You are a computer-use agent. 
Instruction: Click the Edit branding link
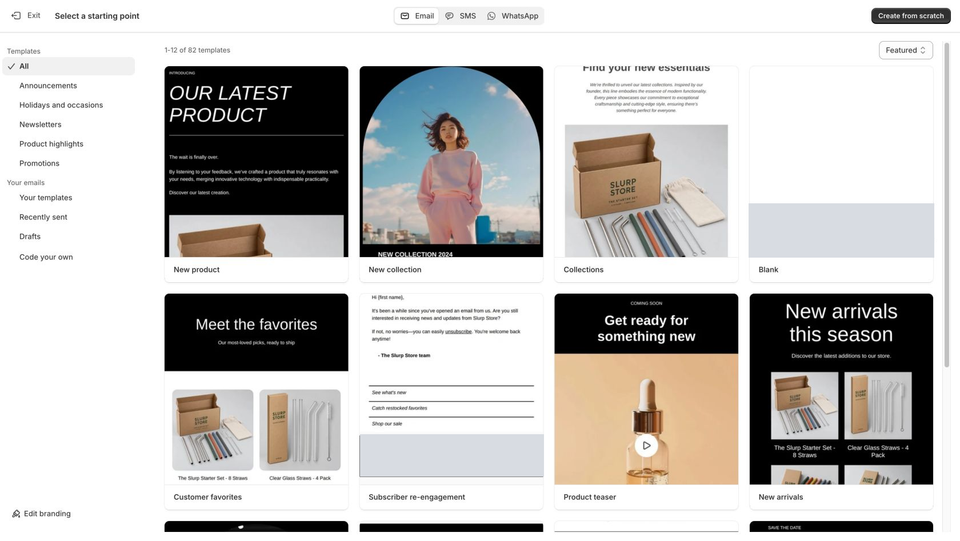point(41,513)
